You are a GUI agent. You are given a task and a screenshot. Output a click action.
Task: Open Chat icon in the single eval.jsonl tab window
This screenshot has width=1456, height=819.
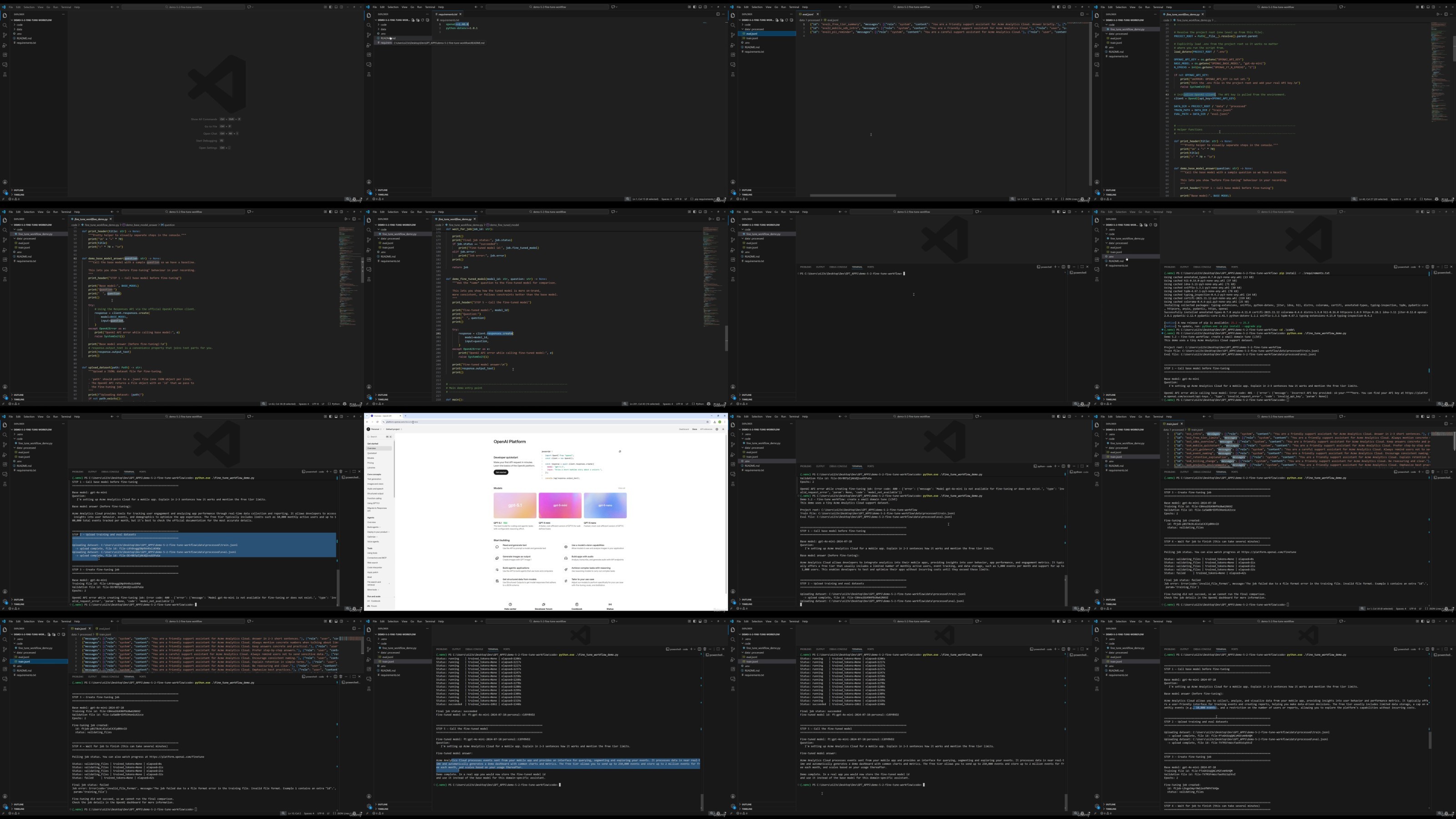click(x=733, y=65)
